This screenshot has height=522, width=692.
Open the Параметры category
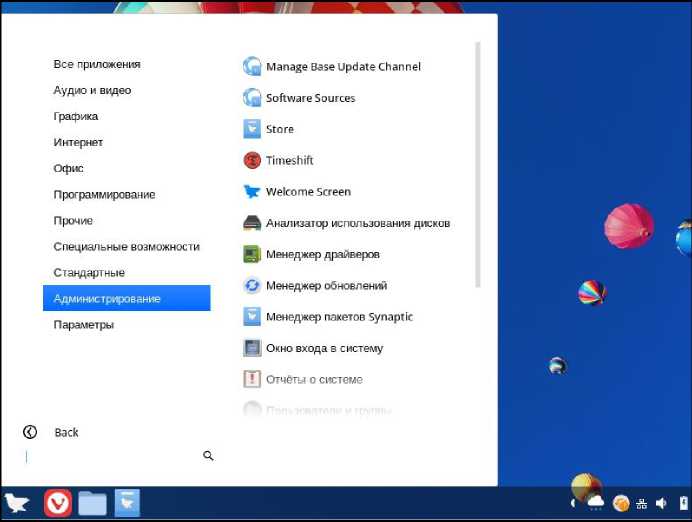(x=83, y=325)
